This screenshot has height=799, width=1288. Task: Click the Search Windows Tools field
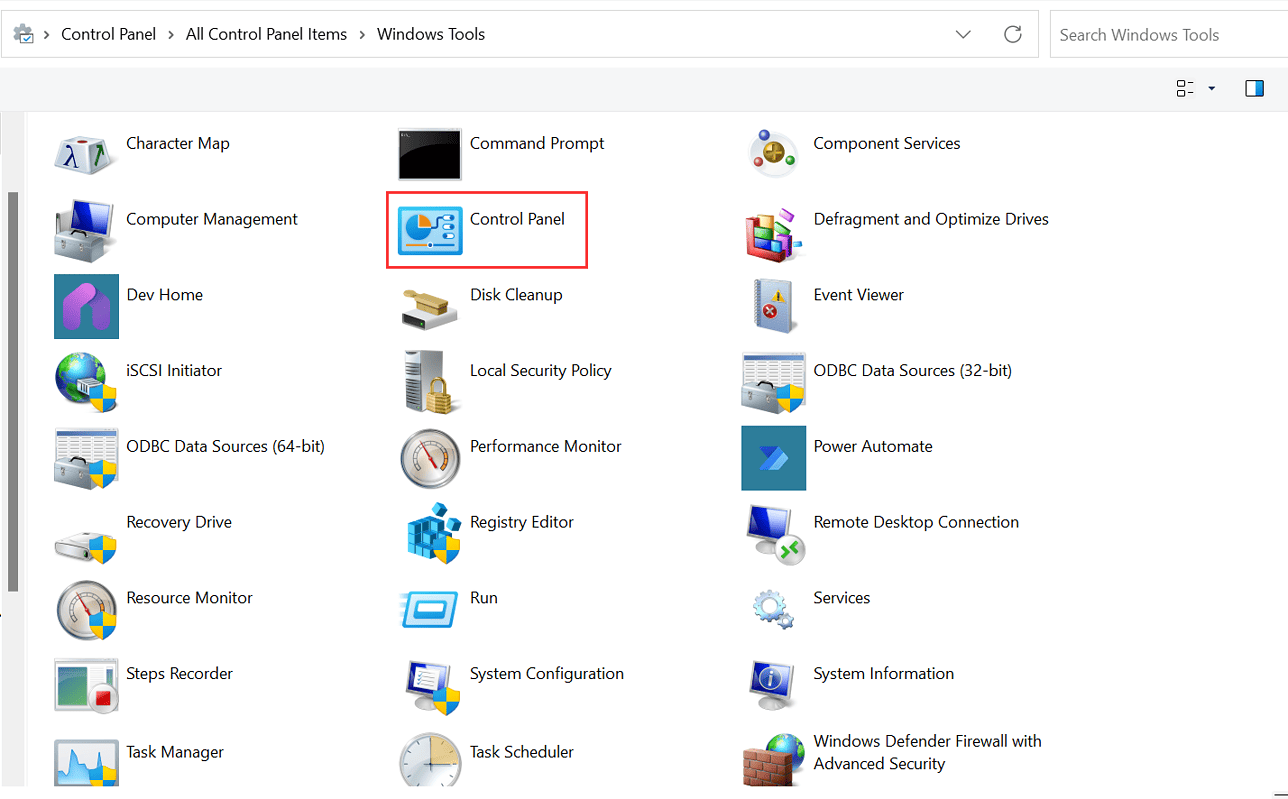point(1165,35)
